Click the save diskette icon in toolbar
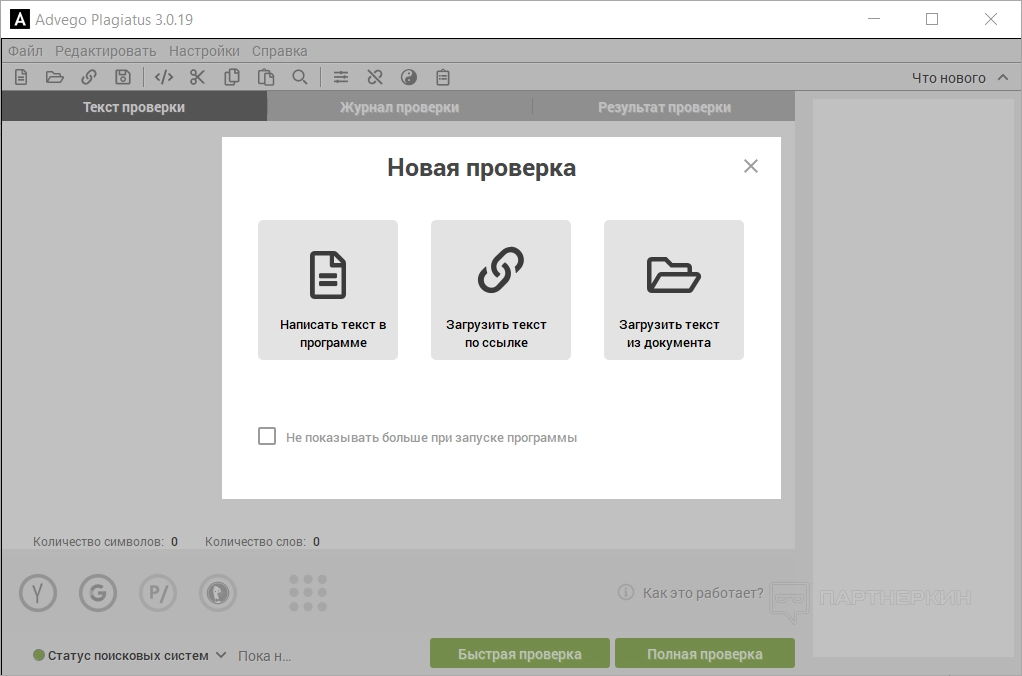 [122, 77]
